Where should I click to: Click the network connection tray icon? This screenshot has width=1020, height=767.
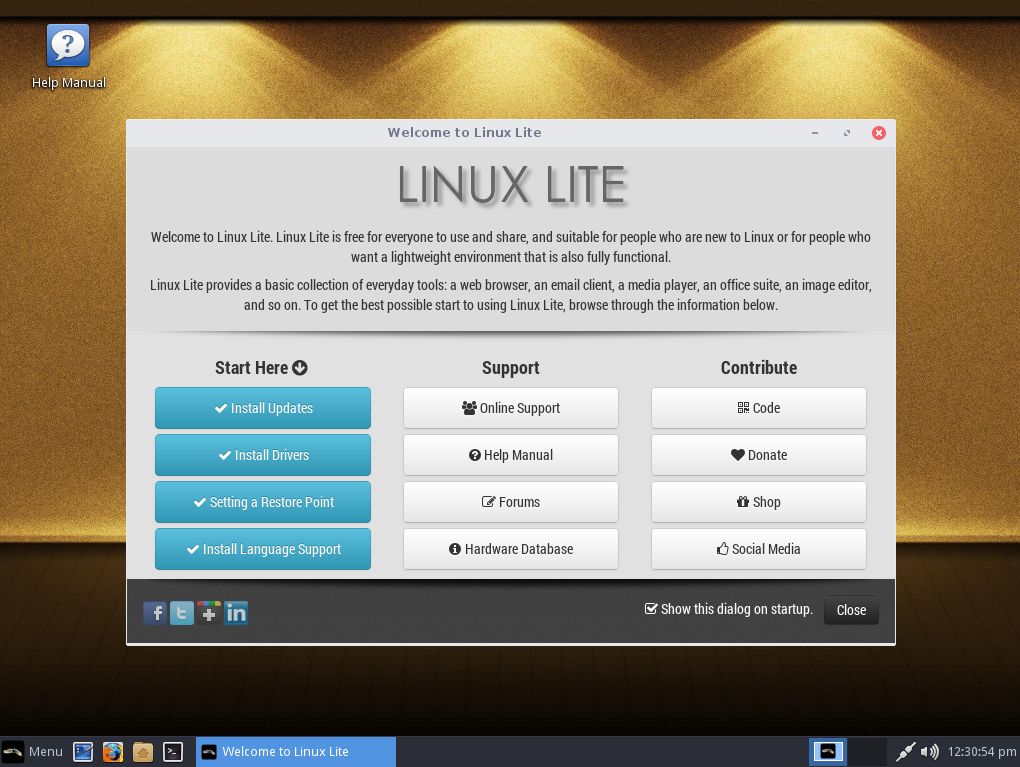905,752
